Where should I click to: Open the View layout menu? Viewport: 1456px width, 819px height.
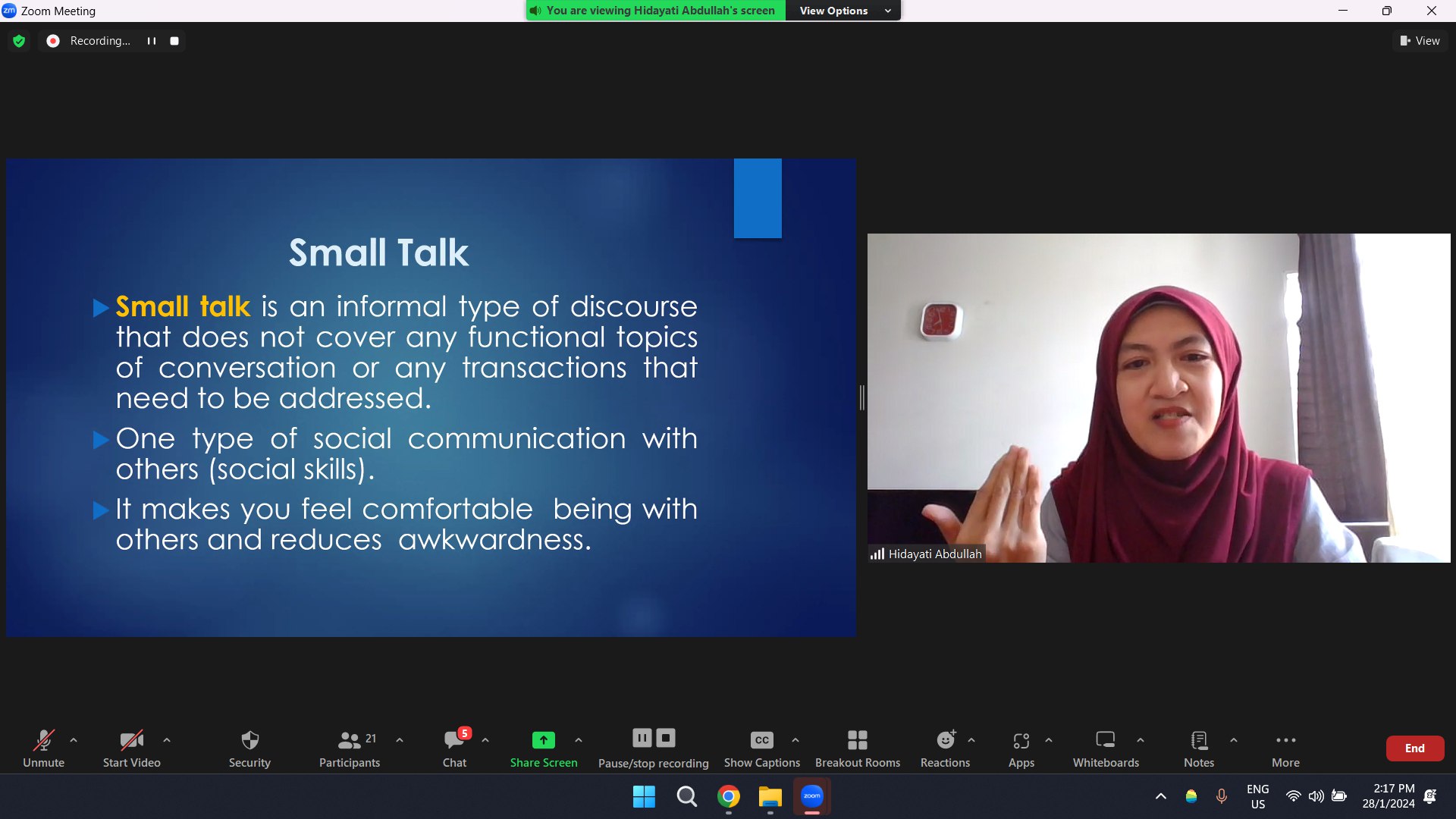pyautogui.click(x=1420, y=41)
